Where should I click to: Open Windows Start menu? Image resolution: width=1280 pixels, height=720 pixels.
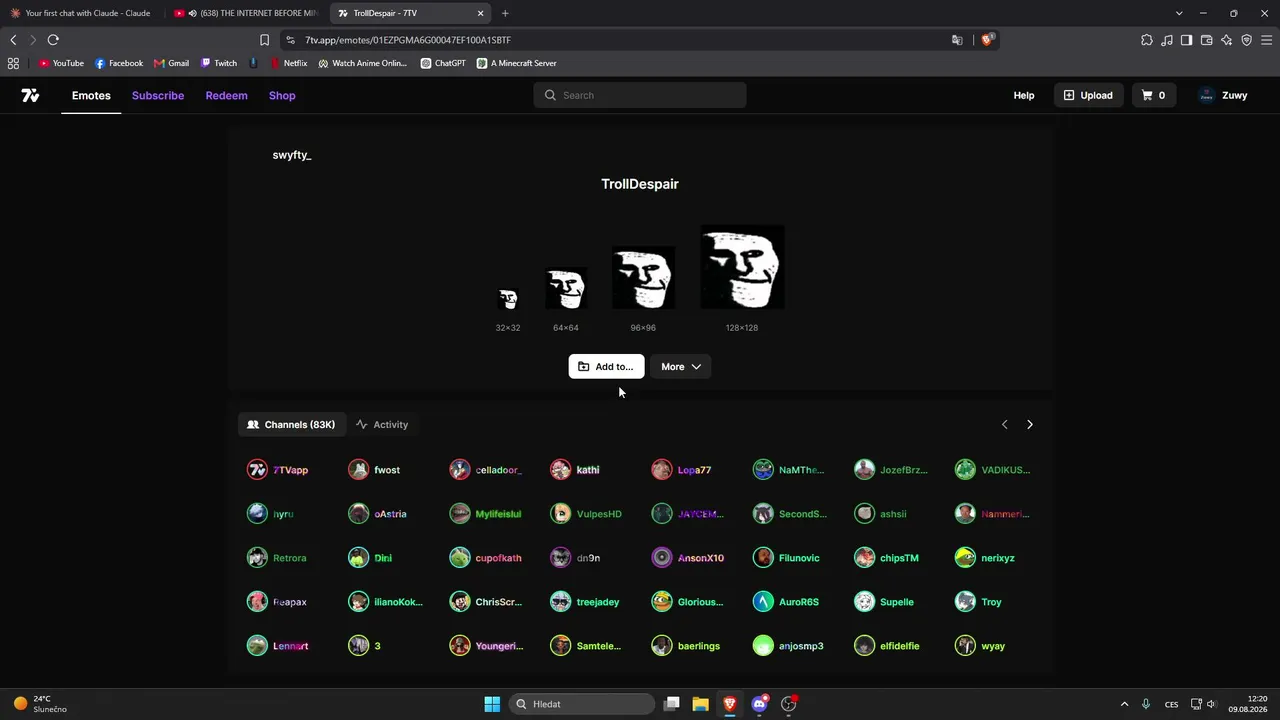click(x=492, y=704)
